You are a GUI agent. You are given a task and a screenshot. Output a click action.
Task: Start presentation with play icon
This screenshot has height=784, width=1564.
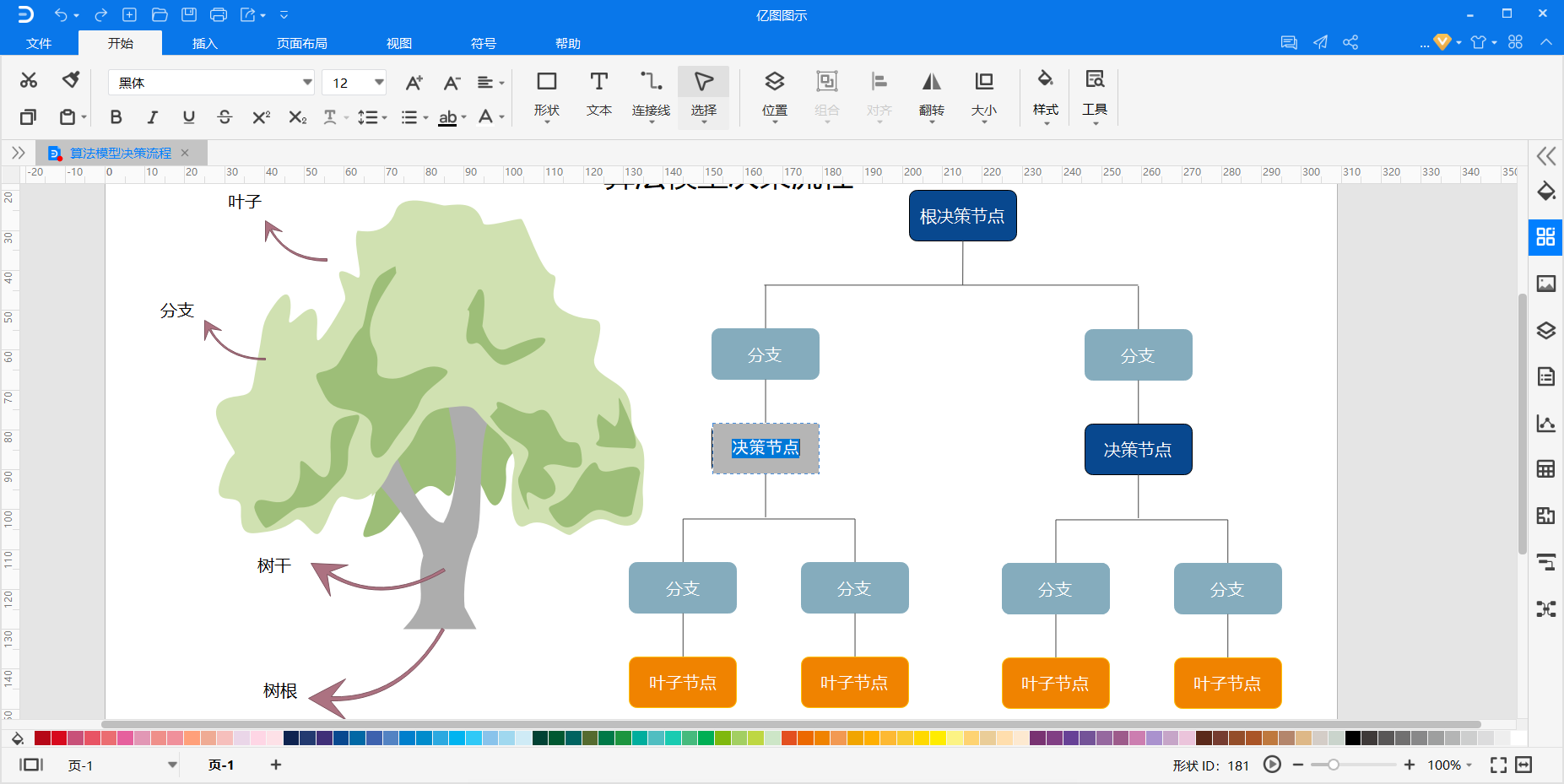coord(1272,765)
